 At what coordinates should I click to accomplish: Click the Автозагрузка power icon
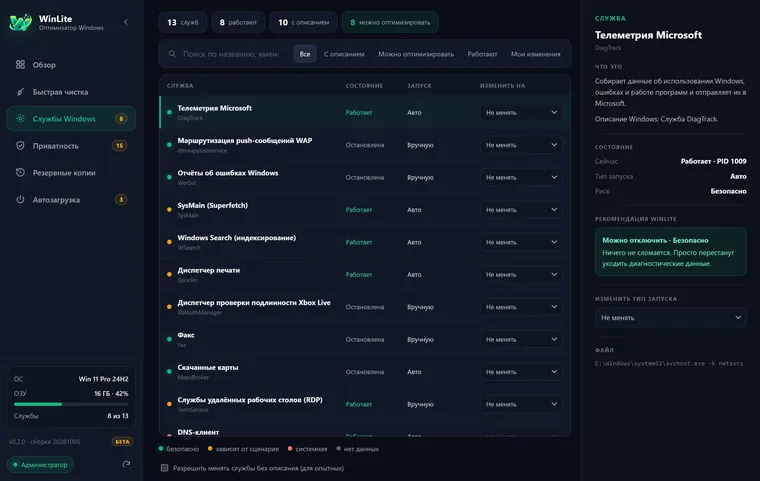(20, 199)
